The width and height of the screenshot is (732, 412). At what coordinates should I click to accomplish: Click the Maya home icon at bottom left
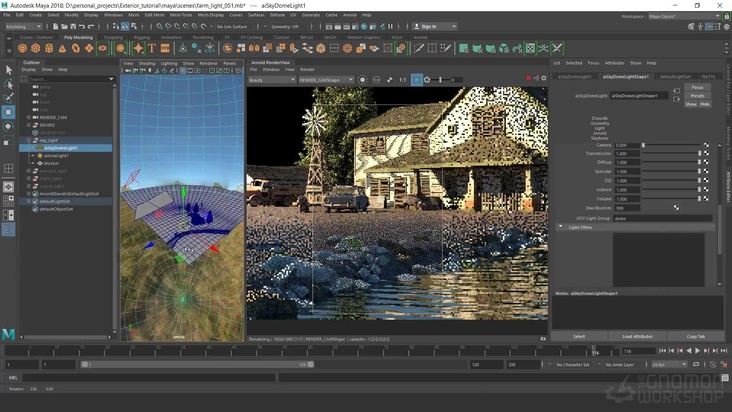click(x=8, y=334)
